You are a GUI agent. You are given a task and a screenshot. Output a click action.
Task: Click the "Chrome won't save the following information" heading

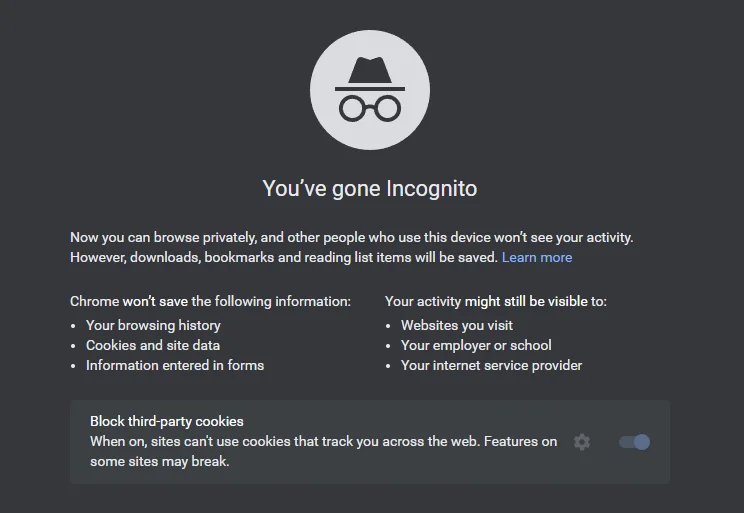[210, 301]
